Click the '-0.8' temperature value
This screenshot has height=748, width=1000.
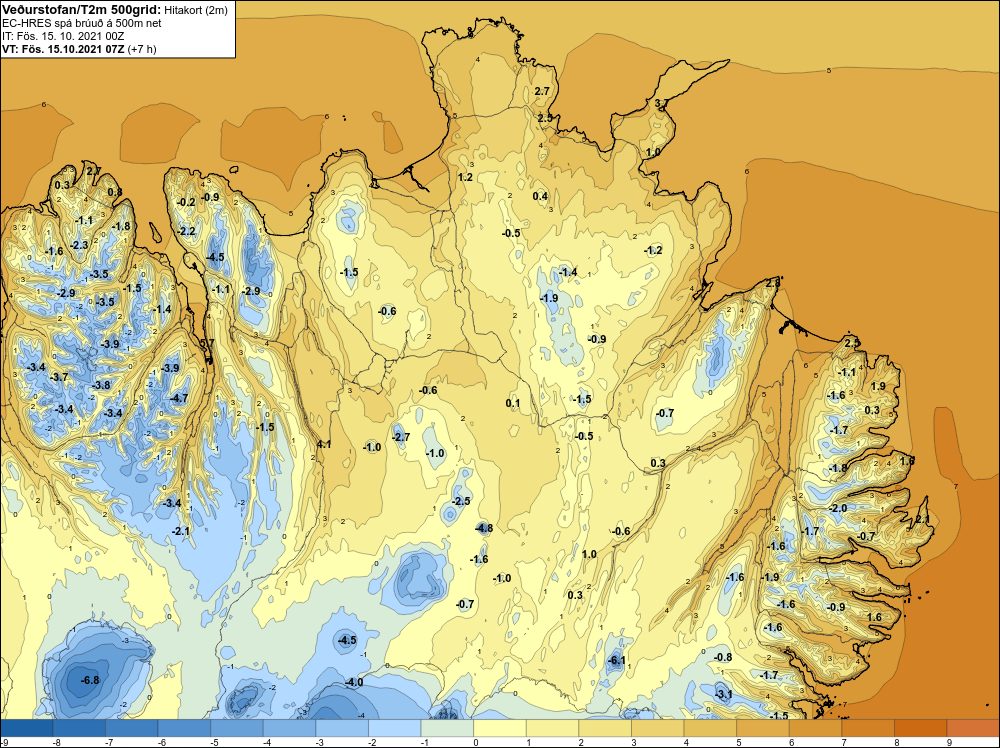coord(723,657)
